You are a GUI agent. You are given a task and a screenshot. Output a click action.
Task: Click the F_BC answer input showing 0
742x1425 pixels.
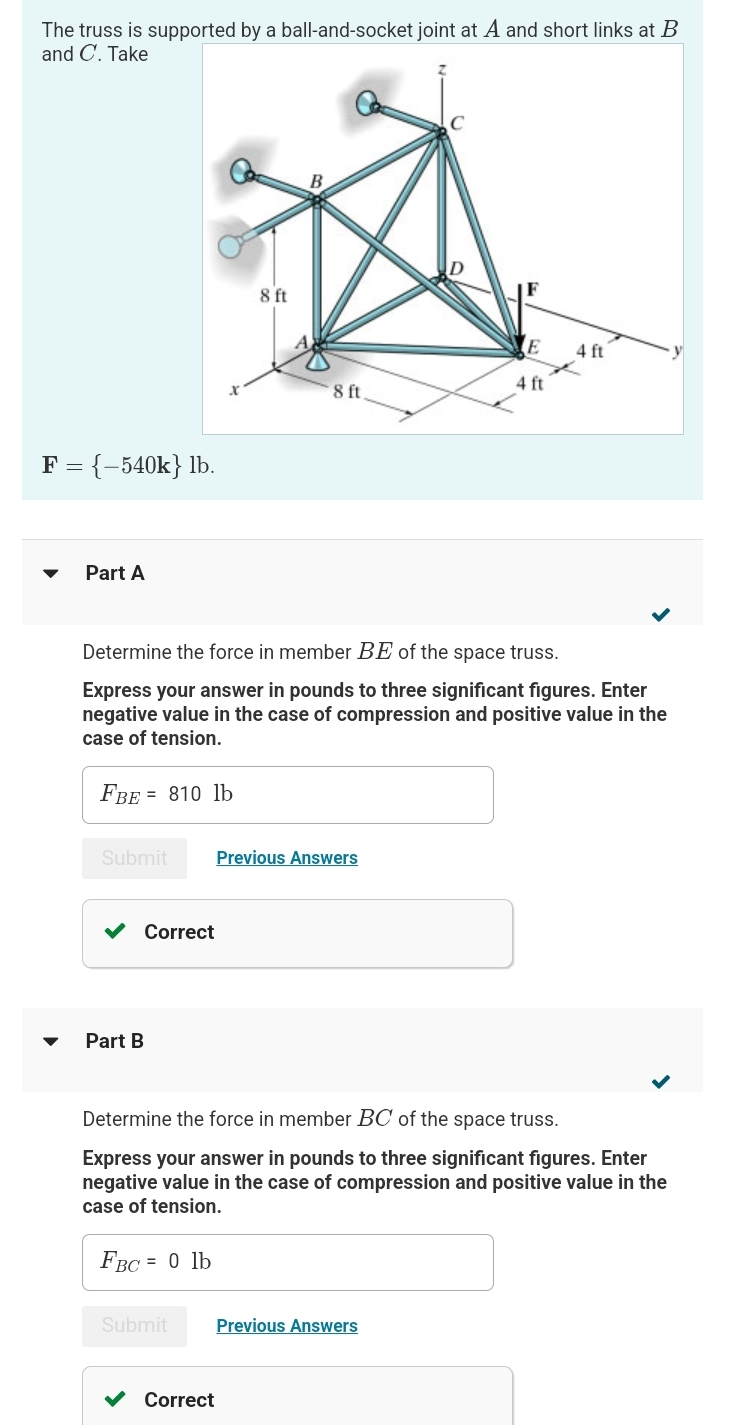287,1262
